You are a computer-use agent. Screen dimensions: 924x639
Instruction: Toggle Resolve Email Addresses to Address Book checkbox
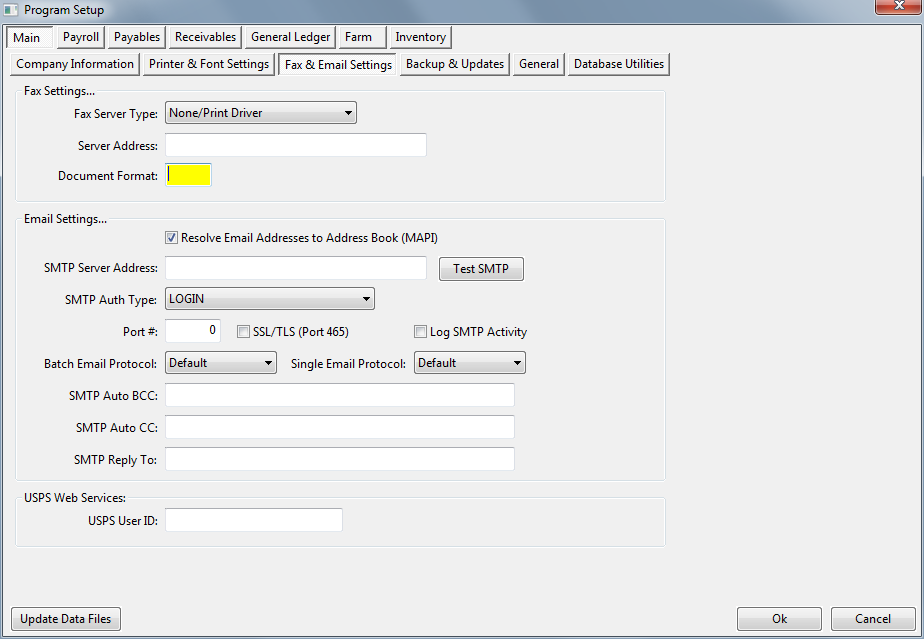(x=173, y=238)
